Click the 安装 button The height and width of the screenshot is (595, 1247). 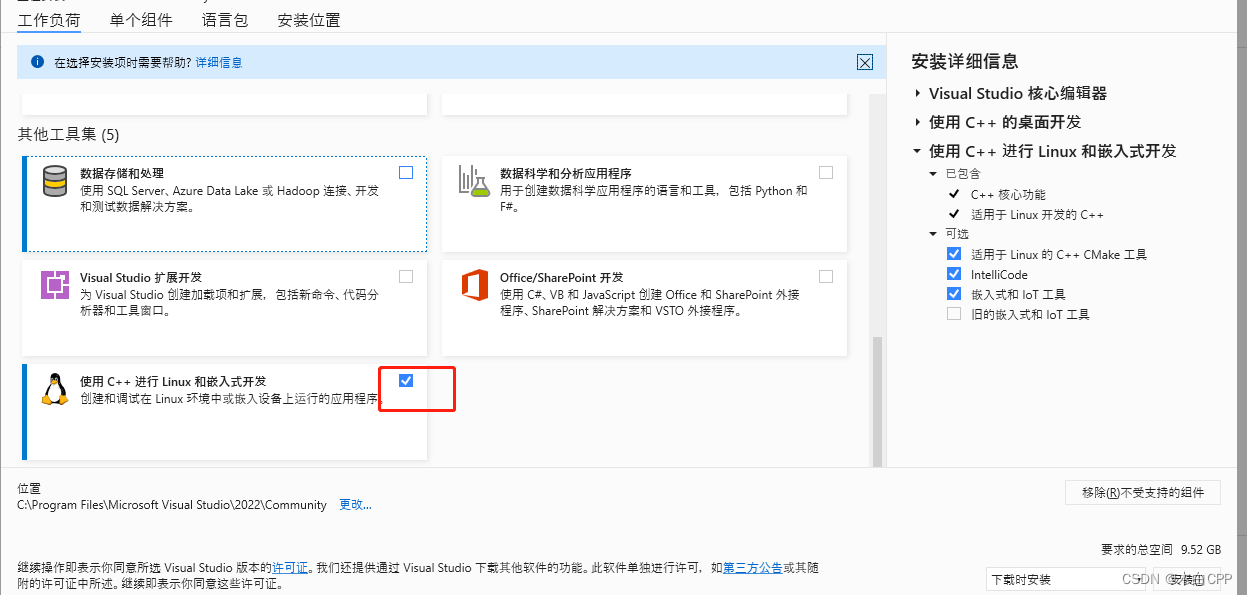(x=1187, y=579)
